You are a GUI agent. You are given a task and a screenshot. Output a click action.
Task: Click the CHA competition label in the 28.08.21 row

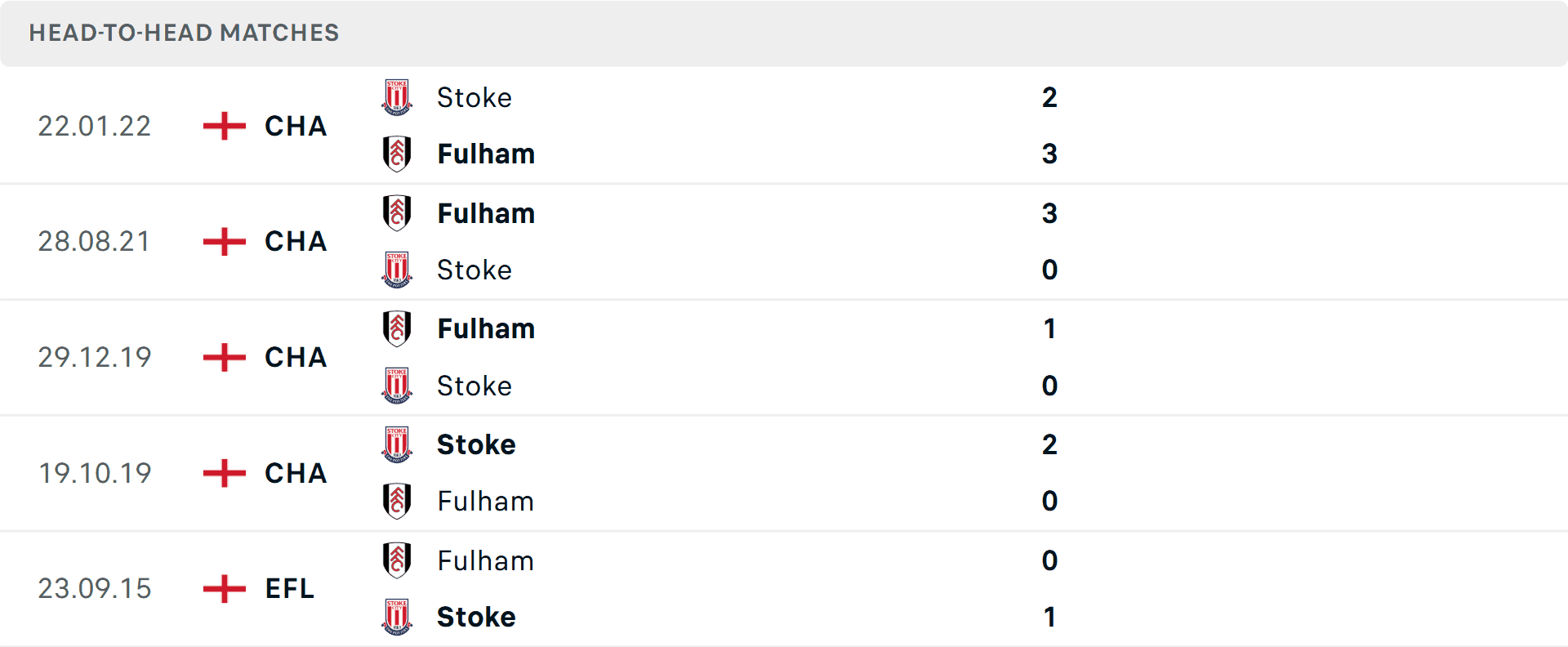pos(294,242)
